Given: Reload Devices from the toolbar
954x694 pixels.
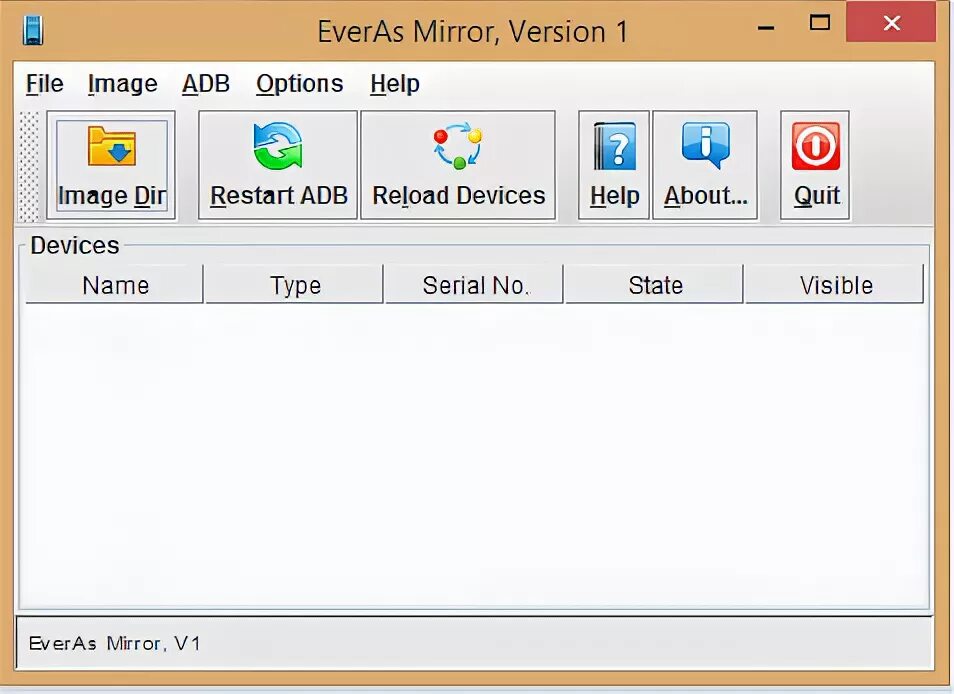Looking at the screenshot, I should tap(458, 165).
